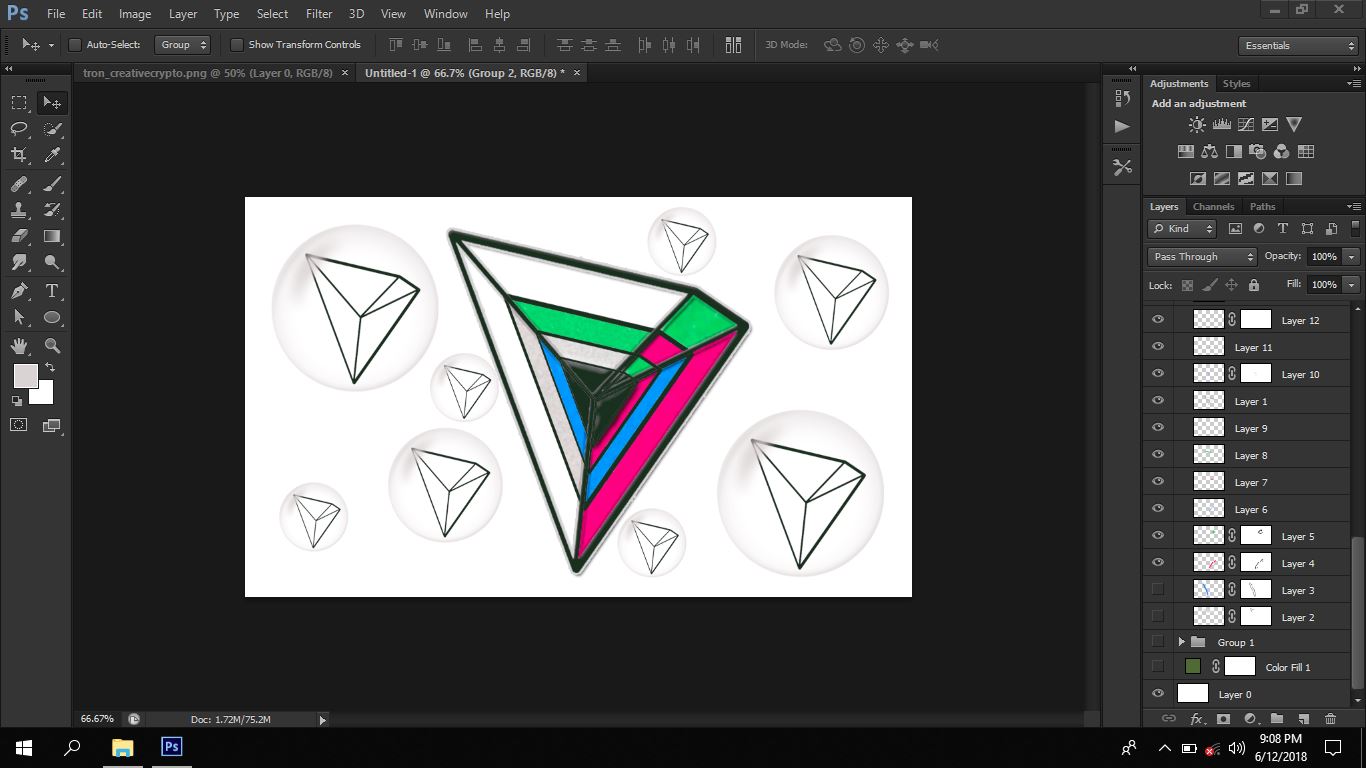Viewport: 1366px width, 768px height.
Task: Select the Brush tool
Action: [x=52, y=184]
